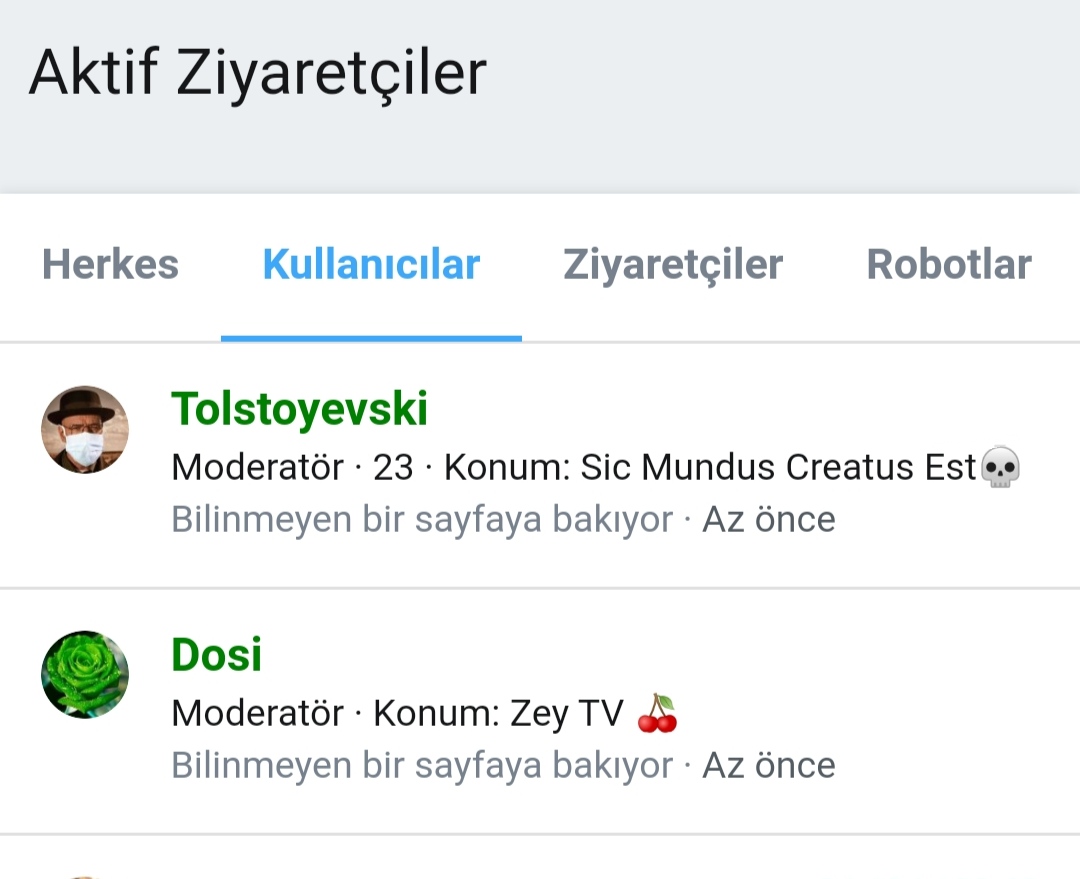Click the skull emoji after Creatus Est
1080x879 pixels.
pos(999,467)
